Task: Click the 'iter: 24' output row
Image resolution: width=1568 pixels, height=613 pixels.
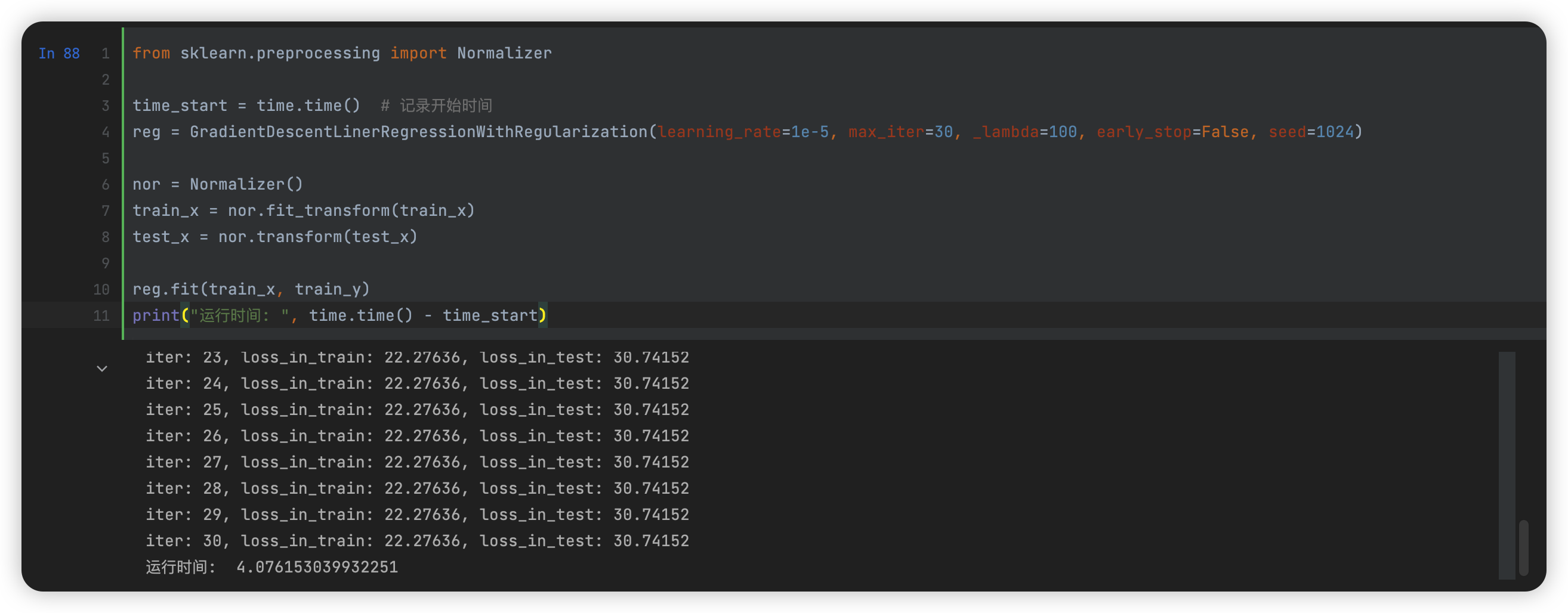Action: pos(418,383)
